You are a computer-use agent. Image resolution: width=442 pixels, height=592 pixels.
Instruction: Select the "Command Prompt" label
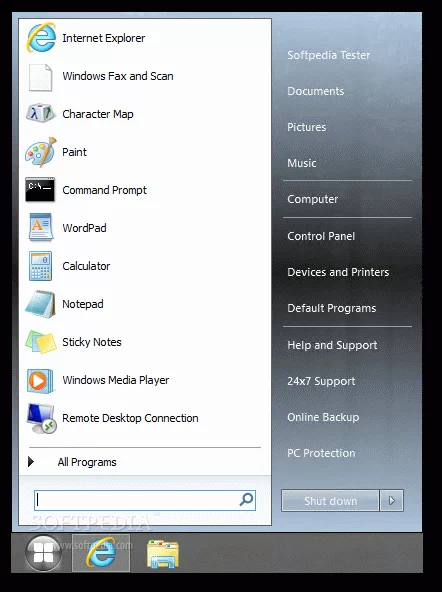(105, 190)
